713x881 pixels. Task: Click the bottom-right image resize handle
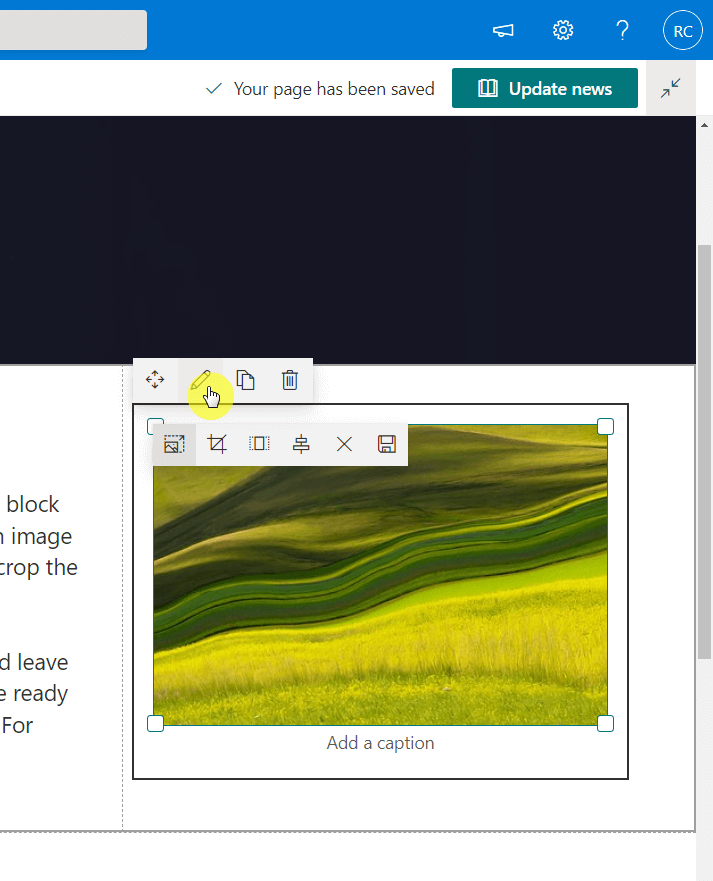[605, 723]
